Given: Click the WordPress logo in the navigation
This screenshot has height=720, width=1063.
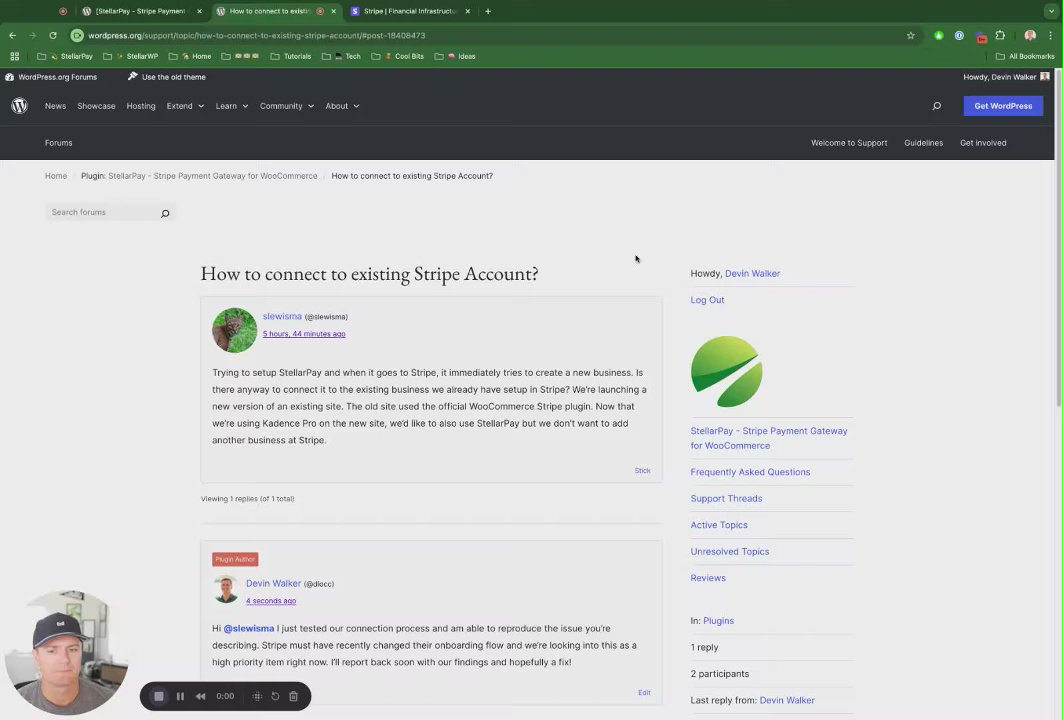Looking at the screenshot, I should click(x=20, y=106).
